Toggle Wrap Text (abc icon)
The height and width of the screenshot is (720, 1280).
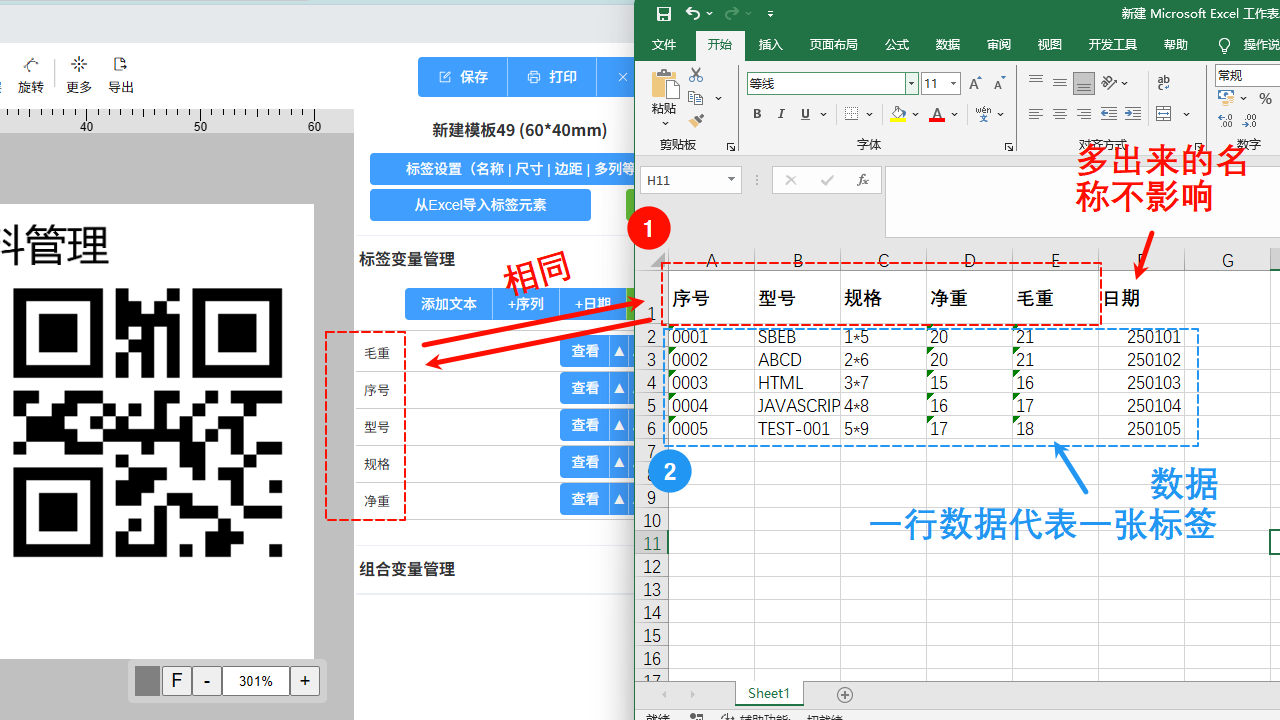(x=1164, y=83)
